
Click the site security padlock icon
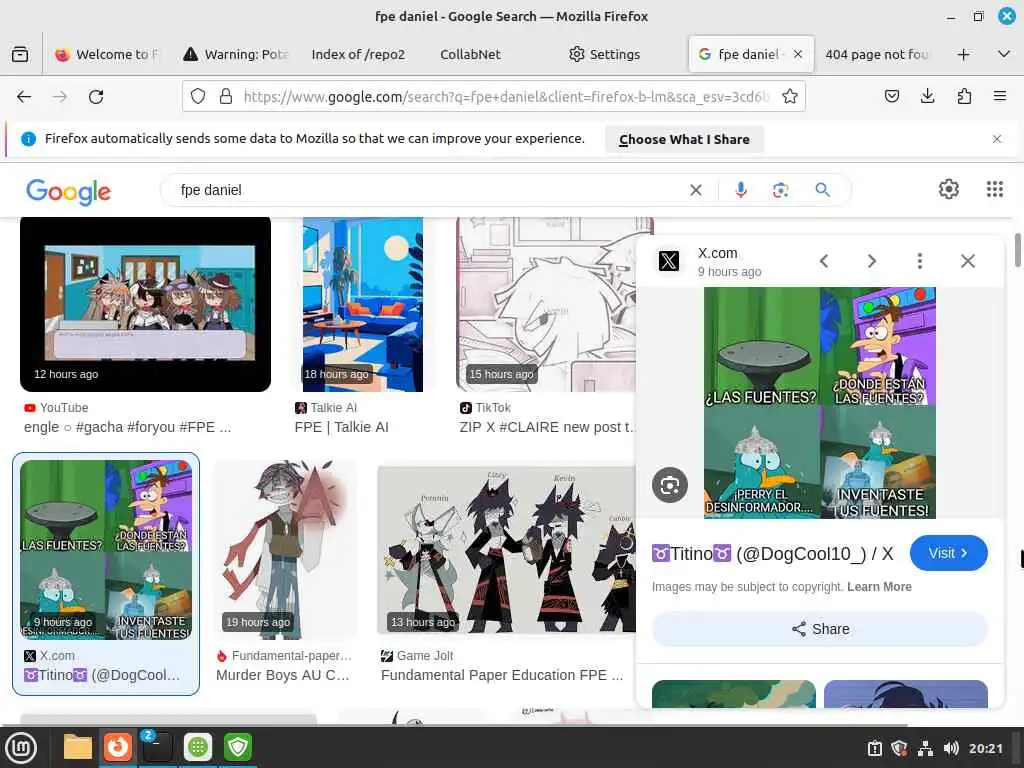[226, 97]
